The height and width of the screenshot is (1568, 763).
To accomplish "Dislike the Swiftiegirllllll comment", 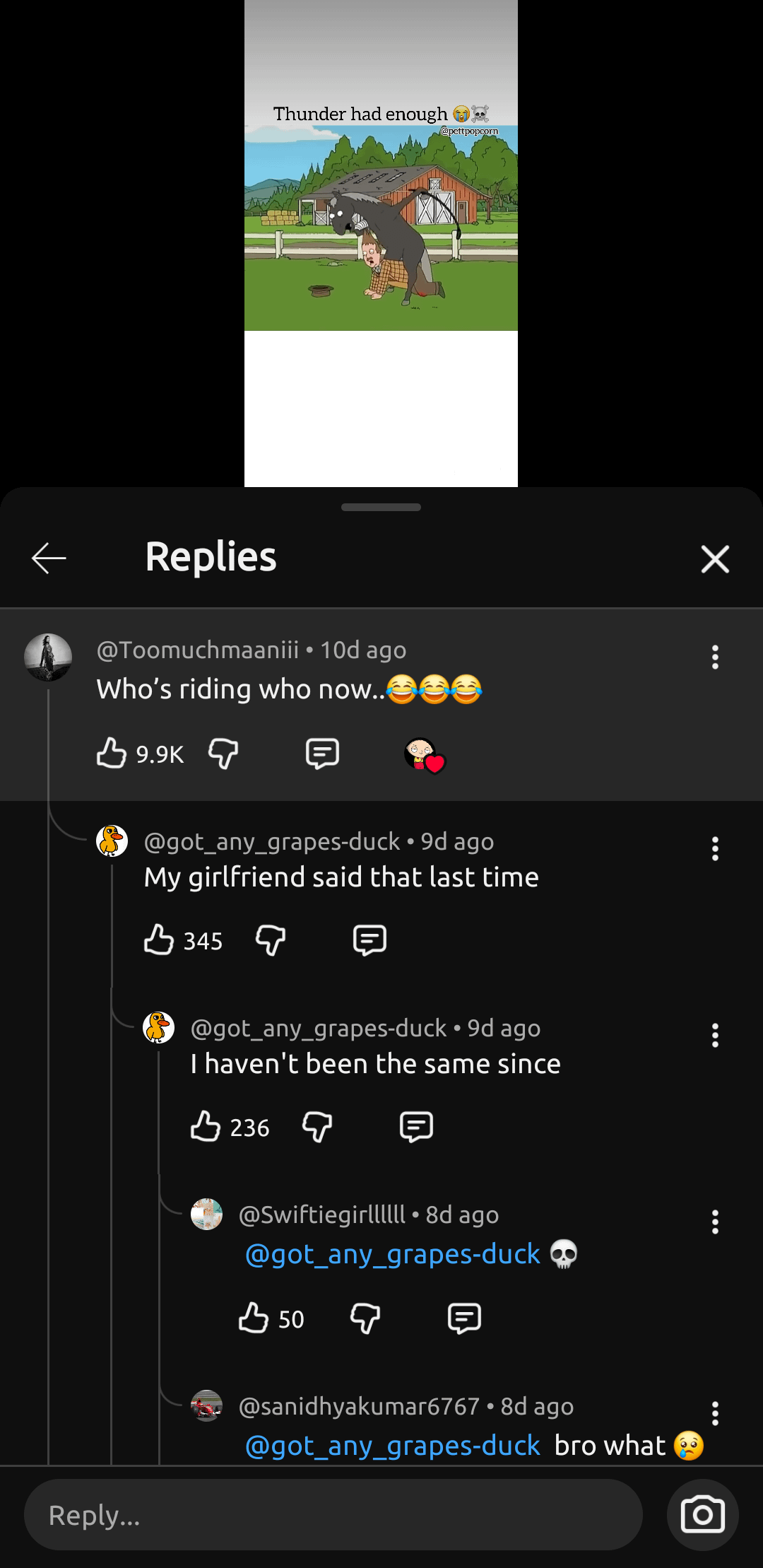I will coord(365,1318).
